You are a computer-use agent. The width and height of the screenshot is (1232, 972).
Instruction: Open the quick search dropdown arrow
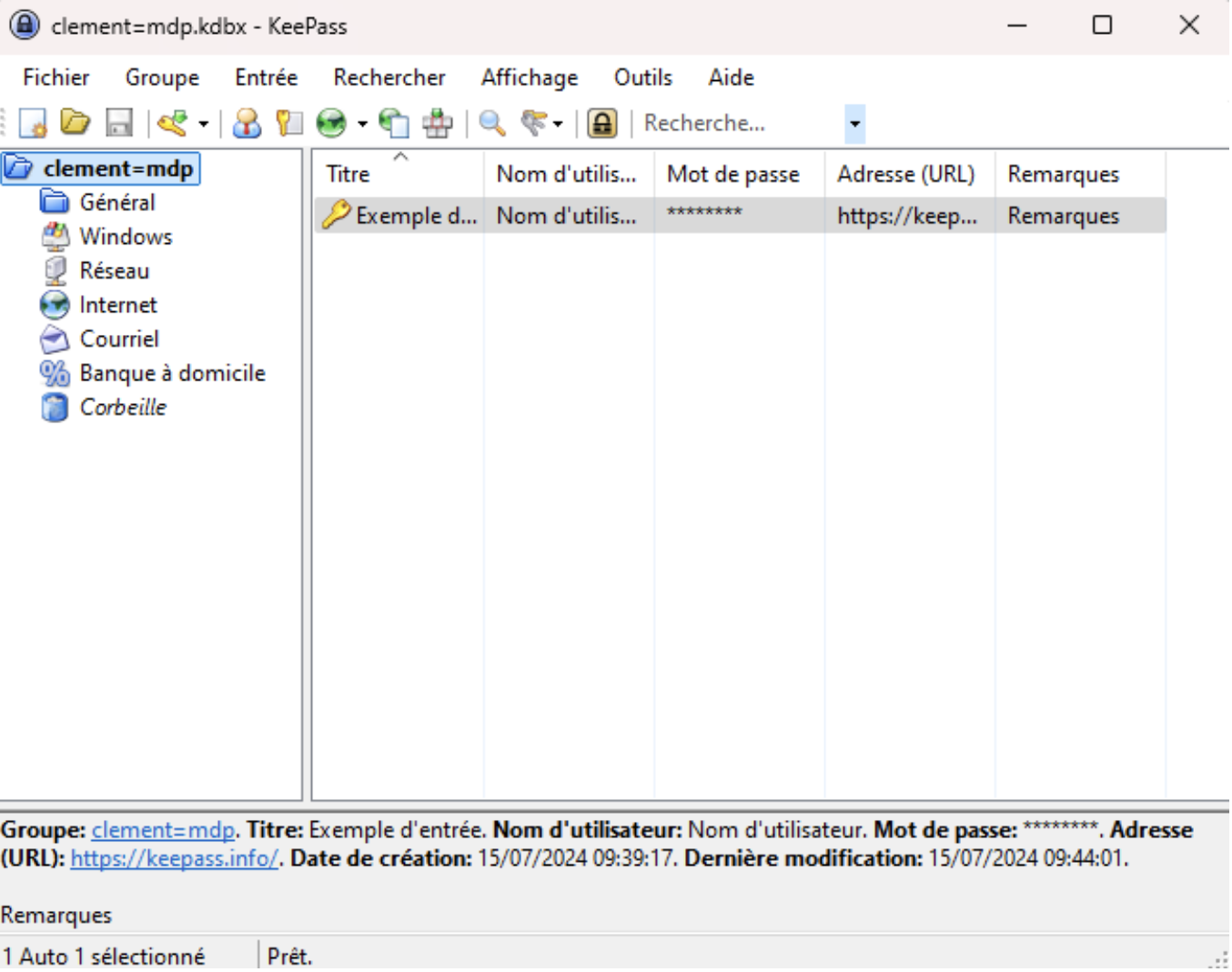point(854,124)
